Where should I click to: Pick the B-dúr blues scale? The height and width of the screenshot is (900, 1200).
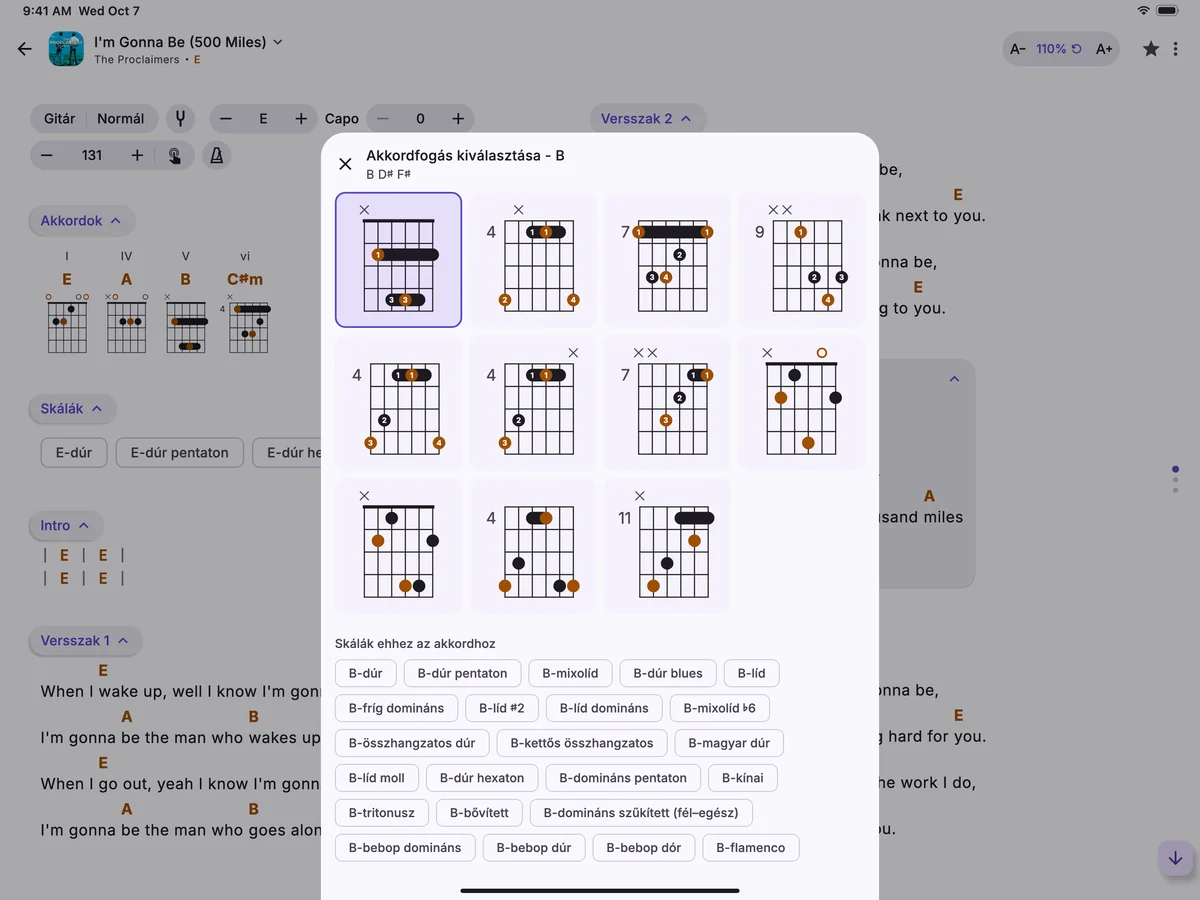pos(668,673)
